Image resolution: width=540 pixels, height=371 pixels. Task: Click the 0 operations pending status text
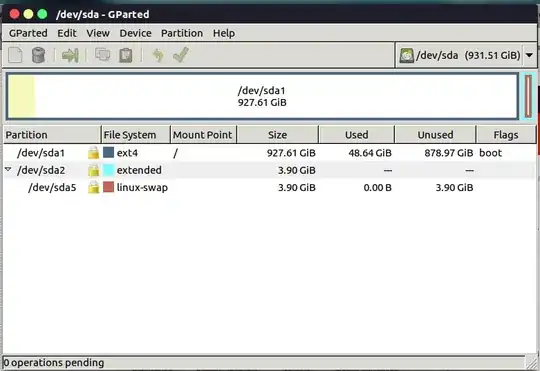tap(54, 363)
